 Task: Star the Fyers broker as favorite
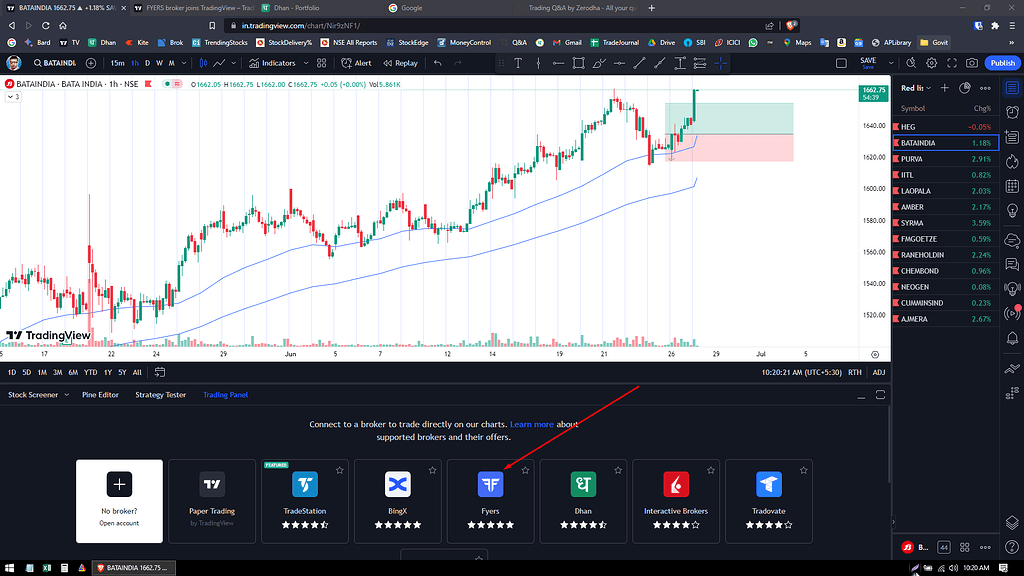coord(525,469)
